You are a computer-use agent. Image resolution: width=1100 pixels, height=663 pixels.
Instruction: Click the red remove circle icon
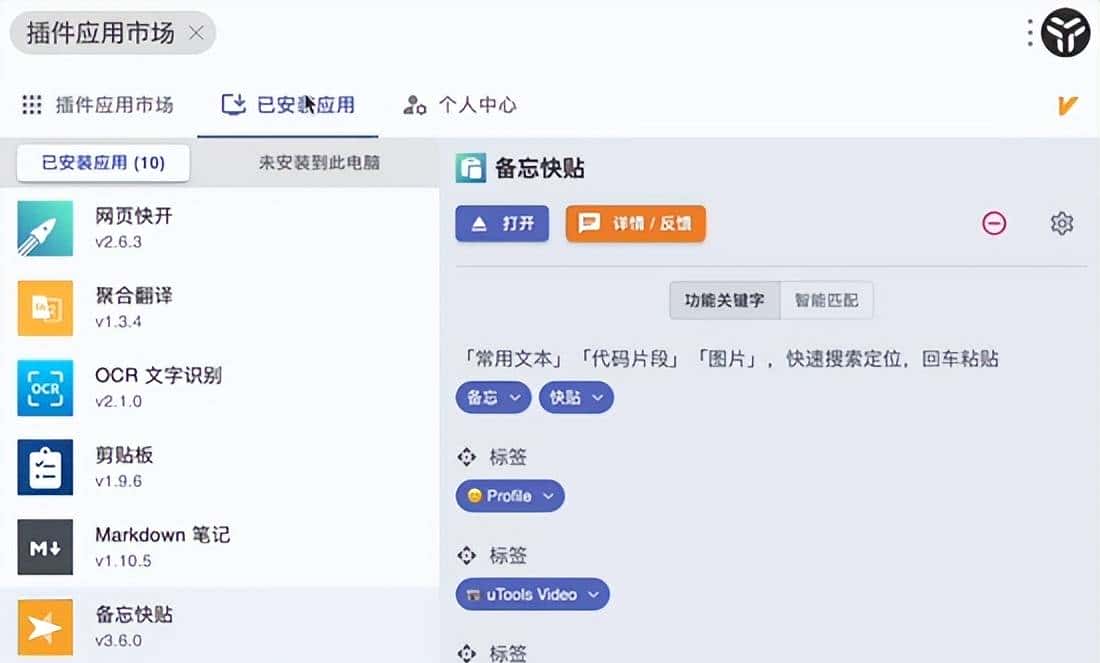994,224
